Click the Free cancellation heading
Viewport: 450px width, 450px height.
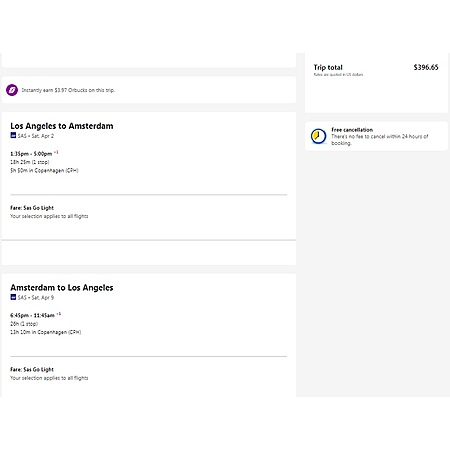(x=352, y=130)
